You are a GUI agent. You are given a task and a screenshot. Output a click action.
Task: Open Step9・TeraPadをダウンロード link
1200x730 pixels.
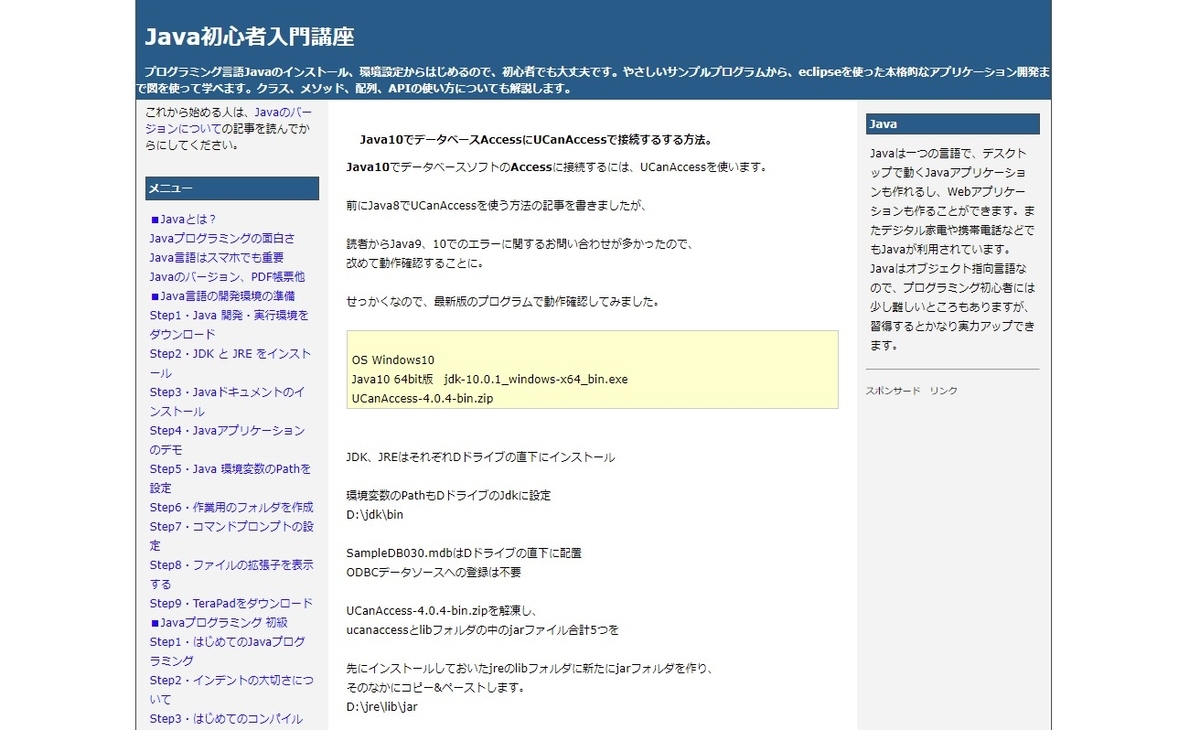pos(231,603)
